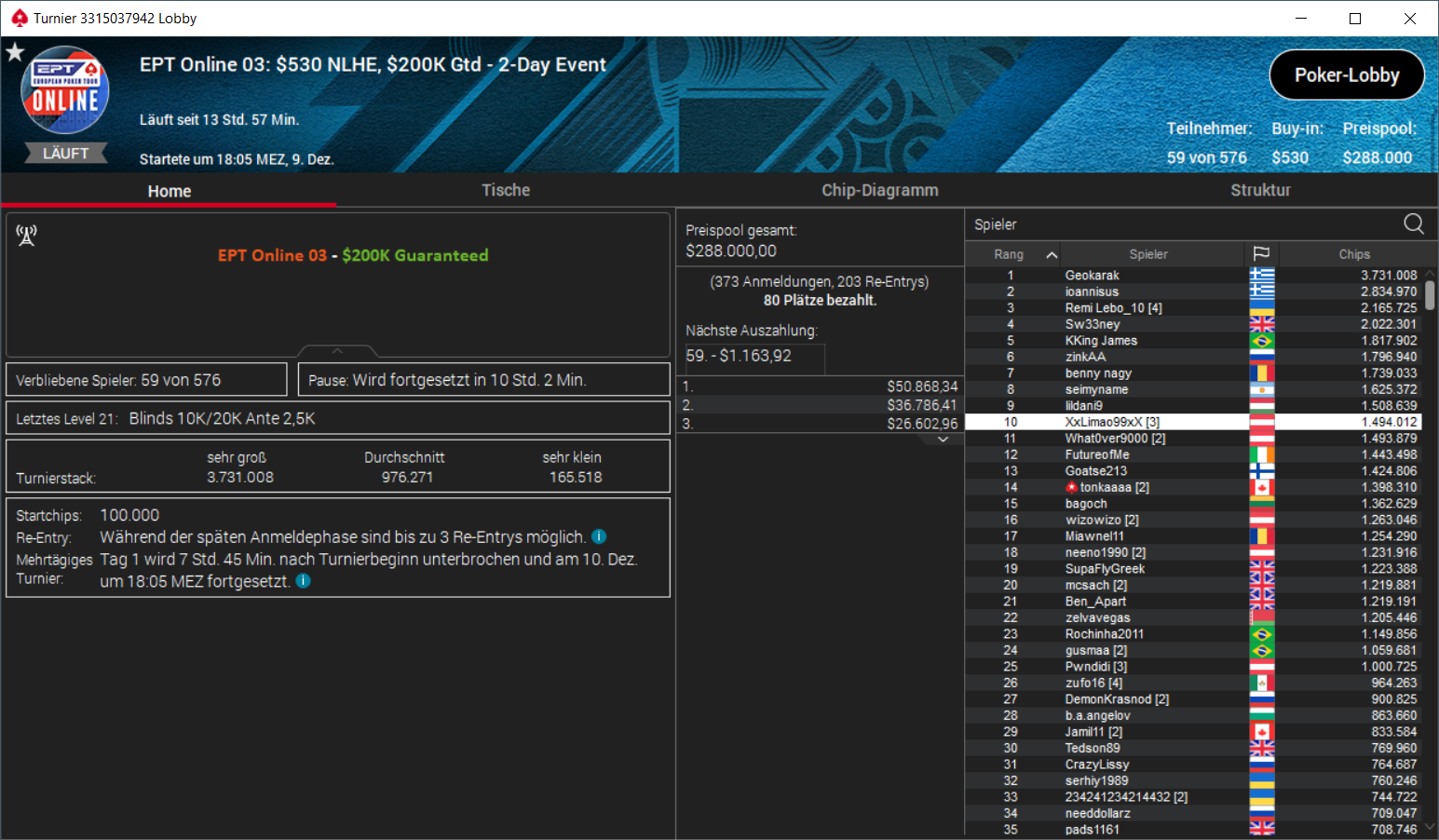Click the player list scrollbar thumb
The image size is (1439, 840).
point(1430,295)
